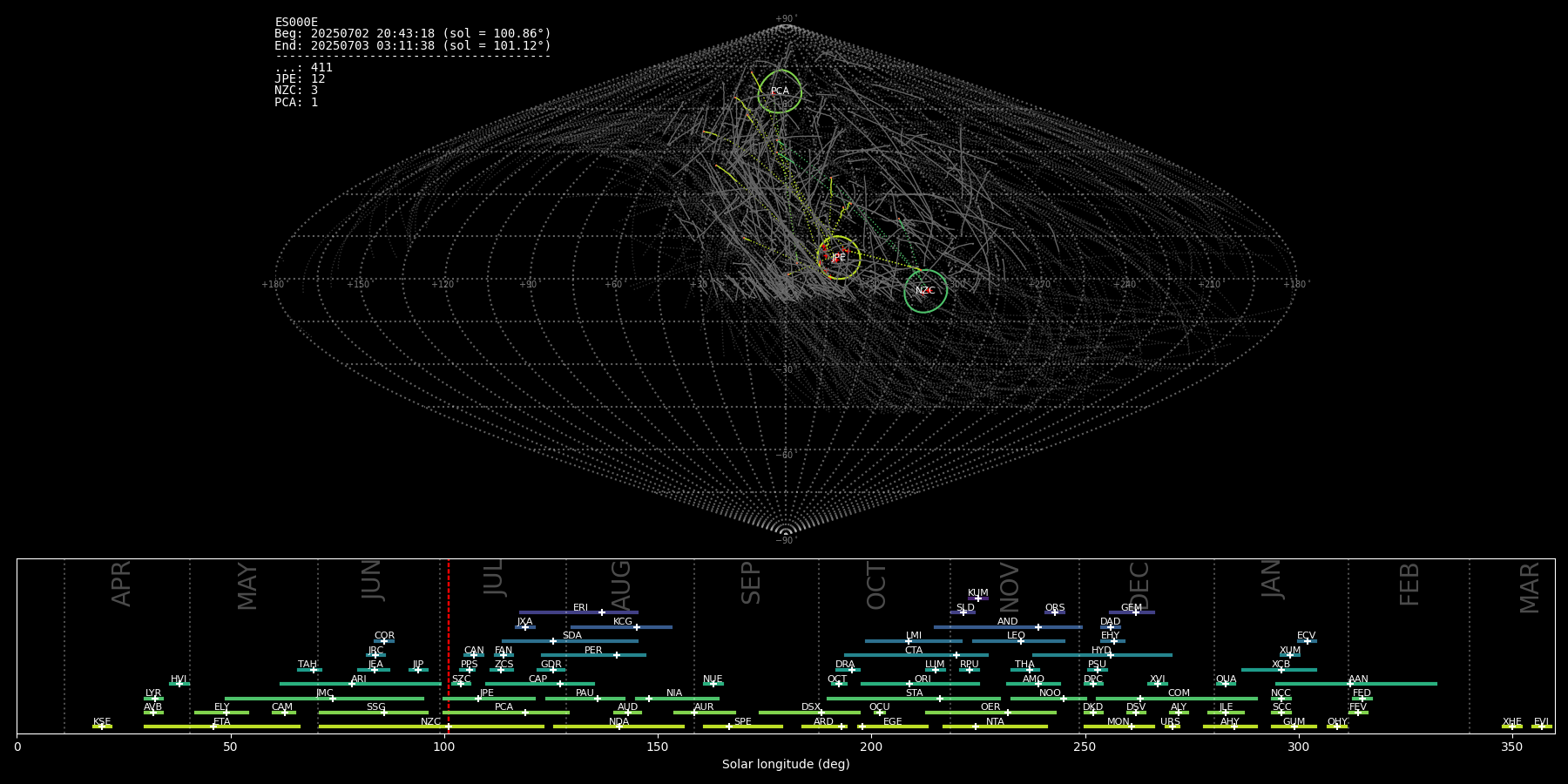
Task: Click the URS shower label in timeline
Action: pyautogui.click(x=1170, y=722)
